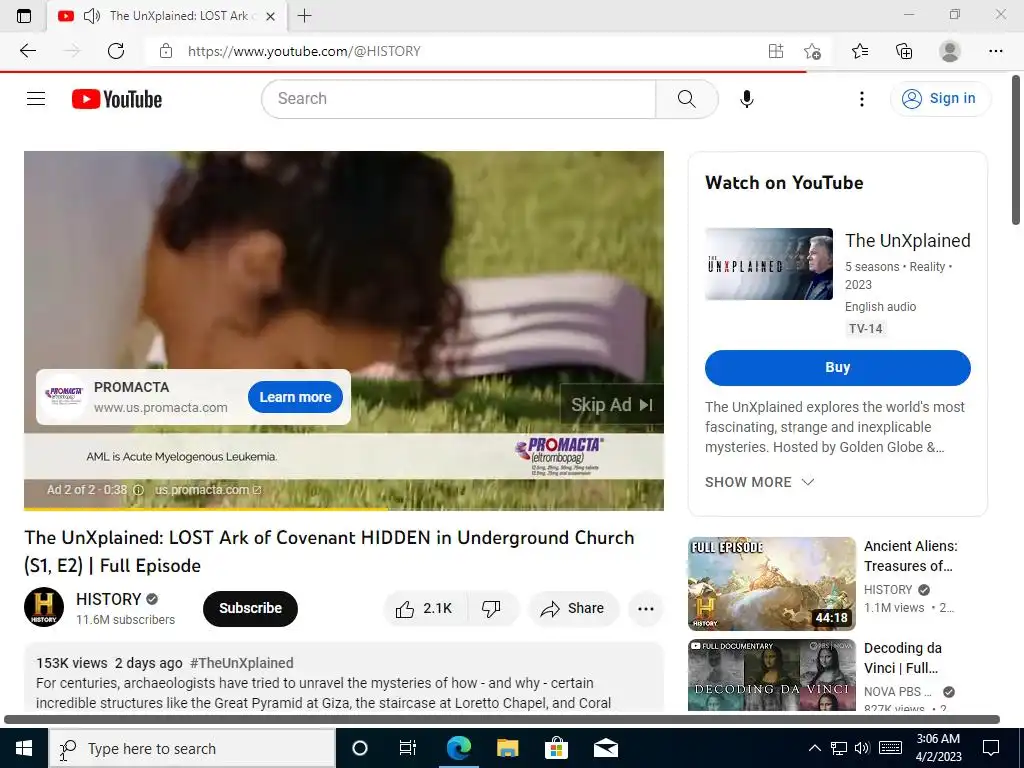The image size is (1024, 768).
Task: Share this video
Action: pyautogui.click(x=573, y=609)
